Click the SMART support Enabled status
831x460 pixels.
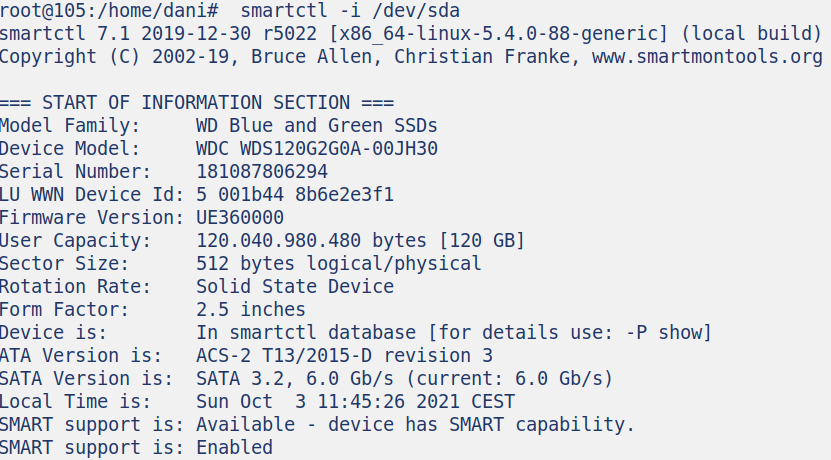[234, 448]
